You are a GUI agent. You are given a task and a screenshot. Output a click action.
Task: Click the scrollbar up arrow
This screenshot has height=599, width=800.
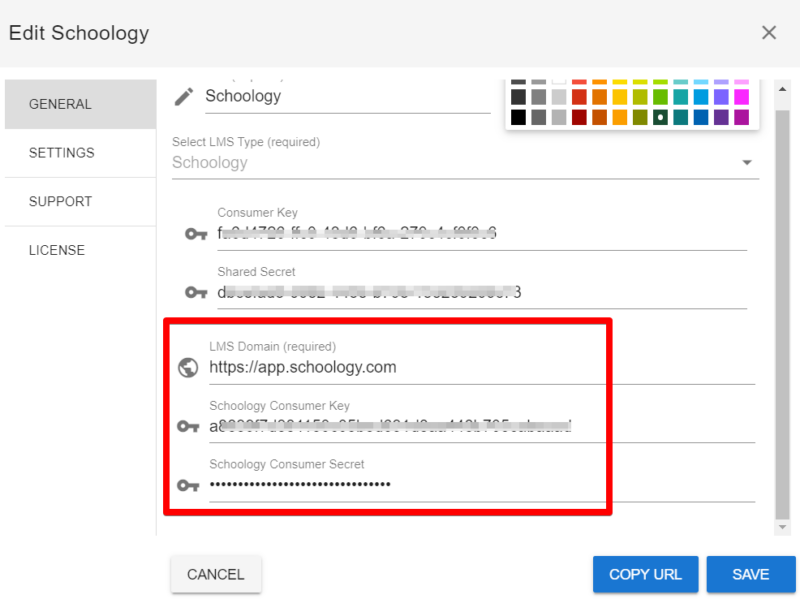(782, 89)
